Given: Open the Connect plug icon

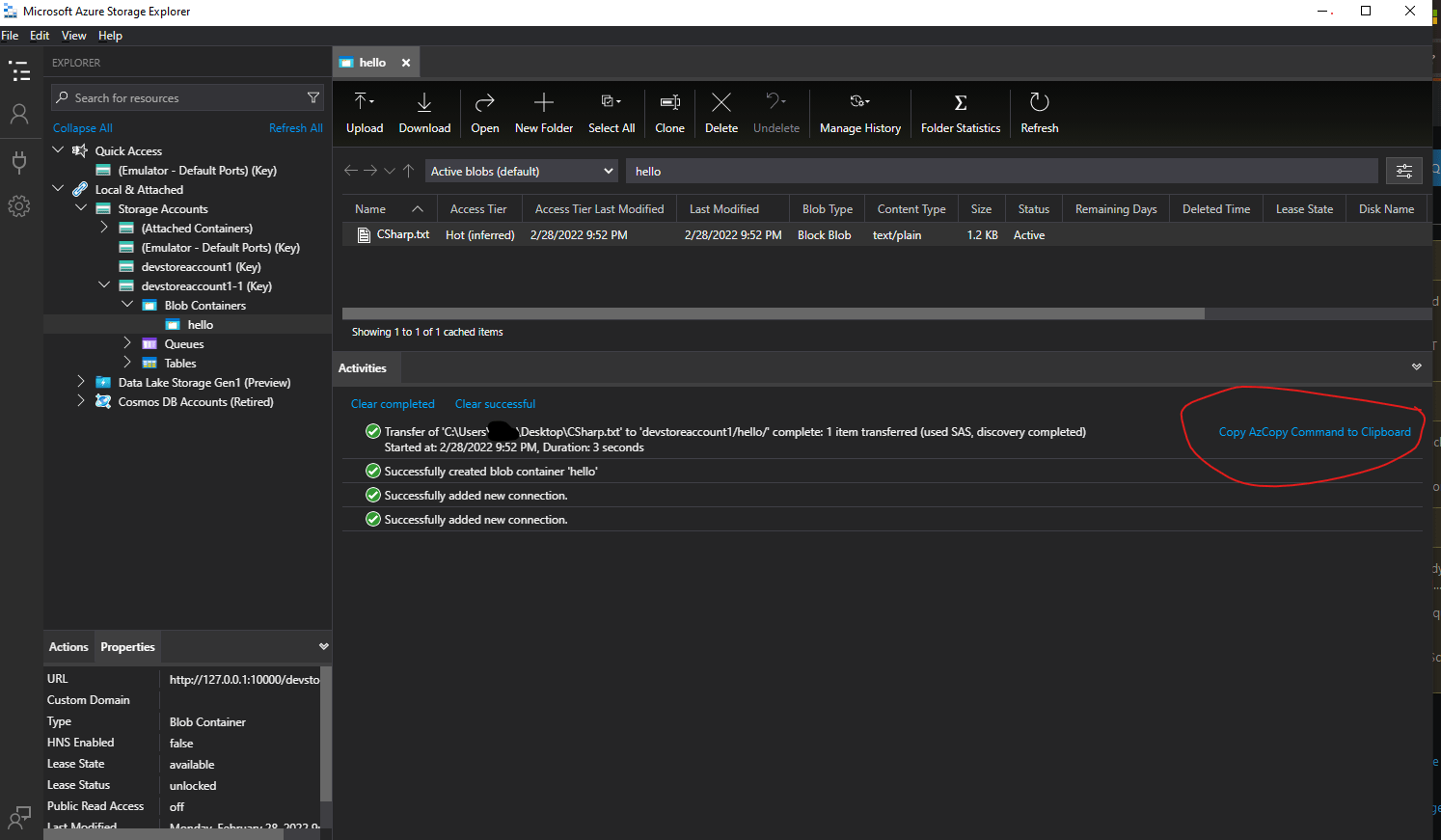Looking at the screenshot, I should point(19,161).
